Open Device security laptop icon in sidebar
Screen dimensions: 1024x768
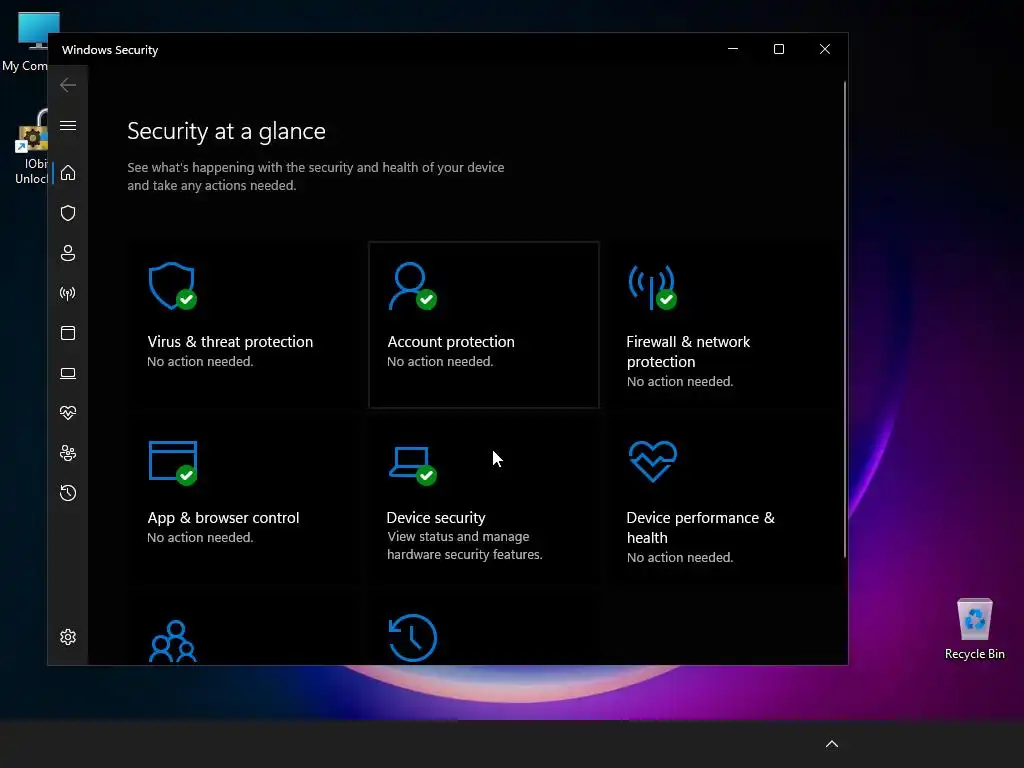coord(68,373)
